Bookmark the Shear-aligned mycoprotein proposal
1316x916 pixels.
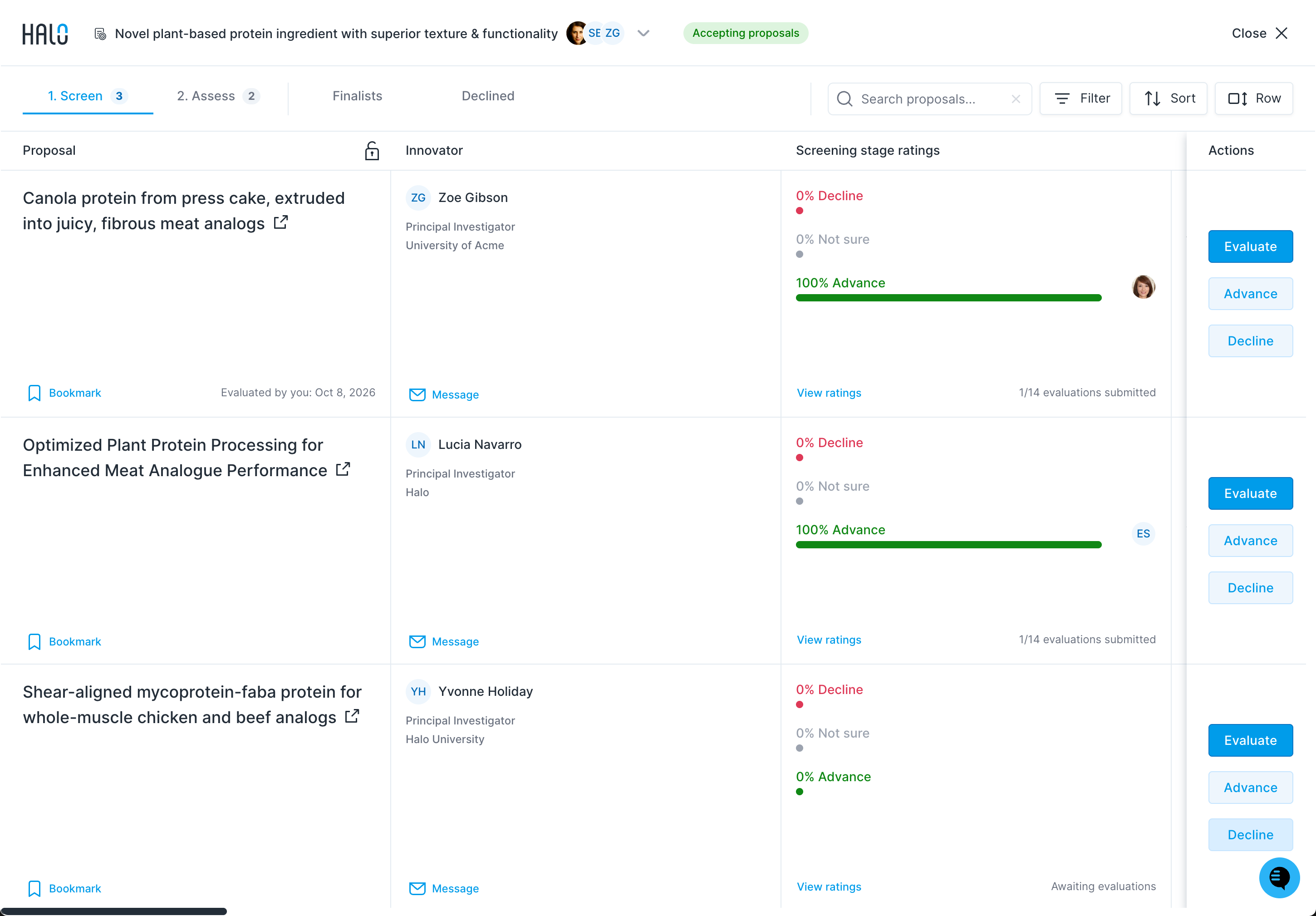pos(64,888)
